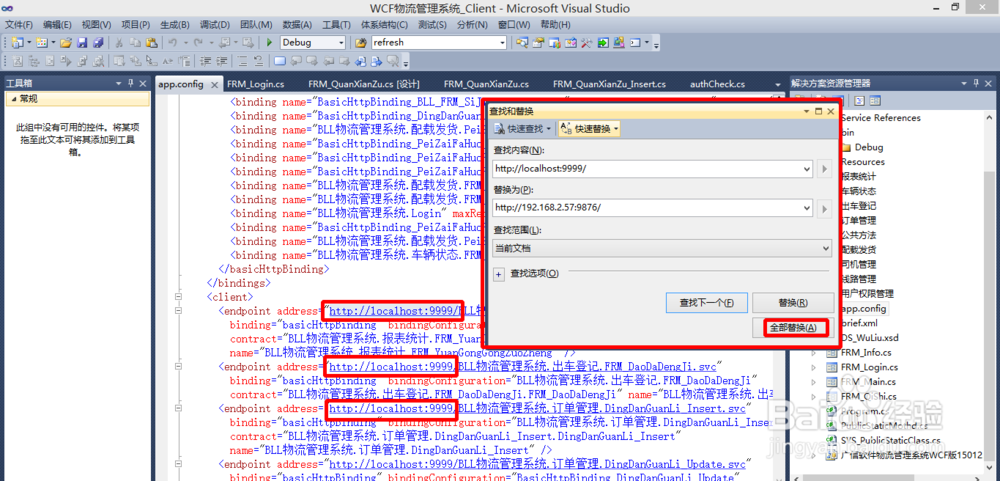Screen dimensions: 1000x481
Task: Expand the Replace with history dropdown
Action: pyautogui.click(x=807, y=208)
